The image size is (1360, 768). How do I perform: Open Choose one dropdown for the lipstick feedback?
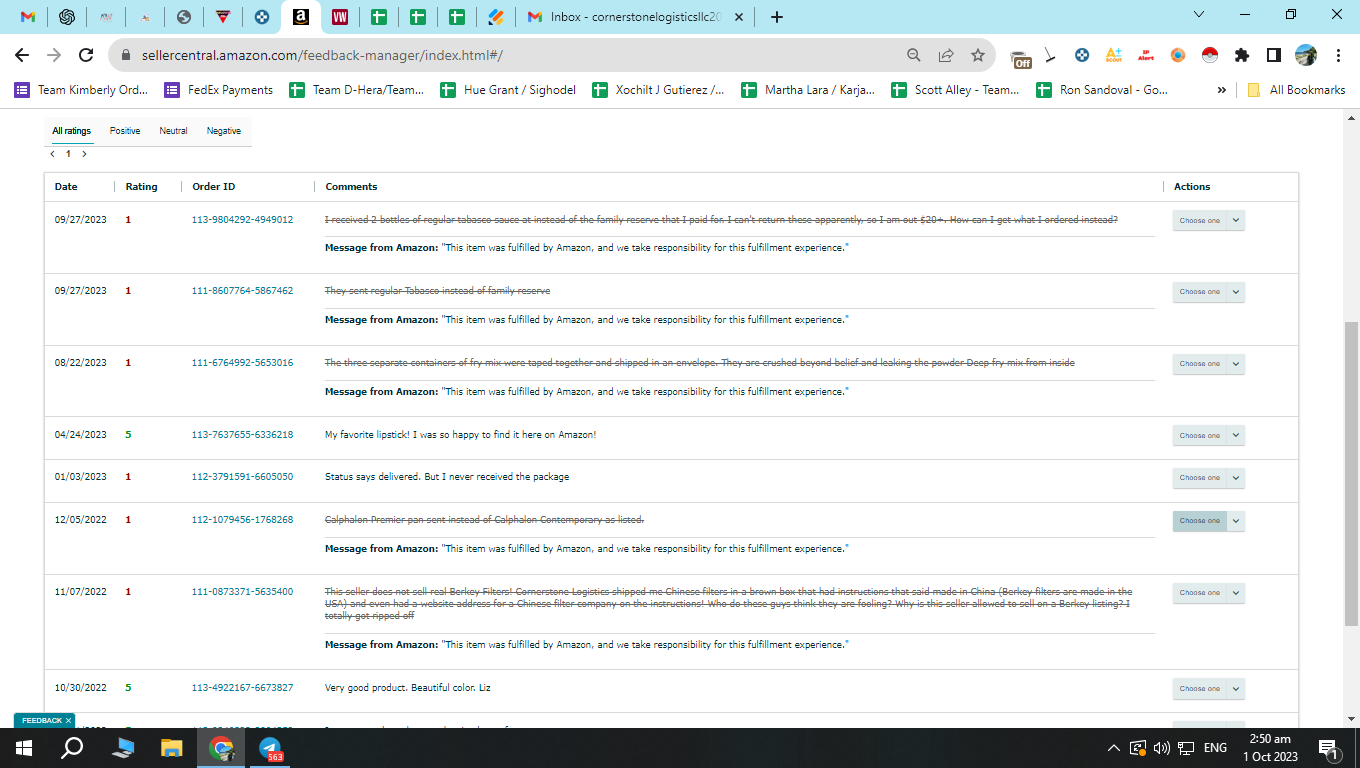point(1208,436)
